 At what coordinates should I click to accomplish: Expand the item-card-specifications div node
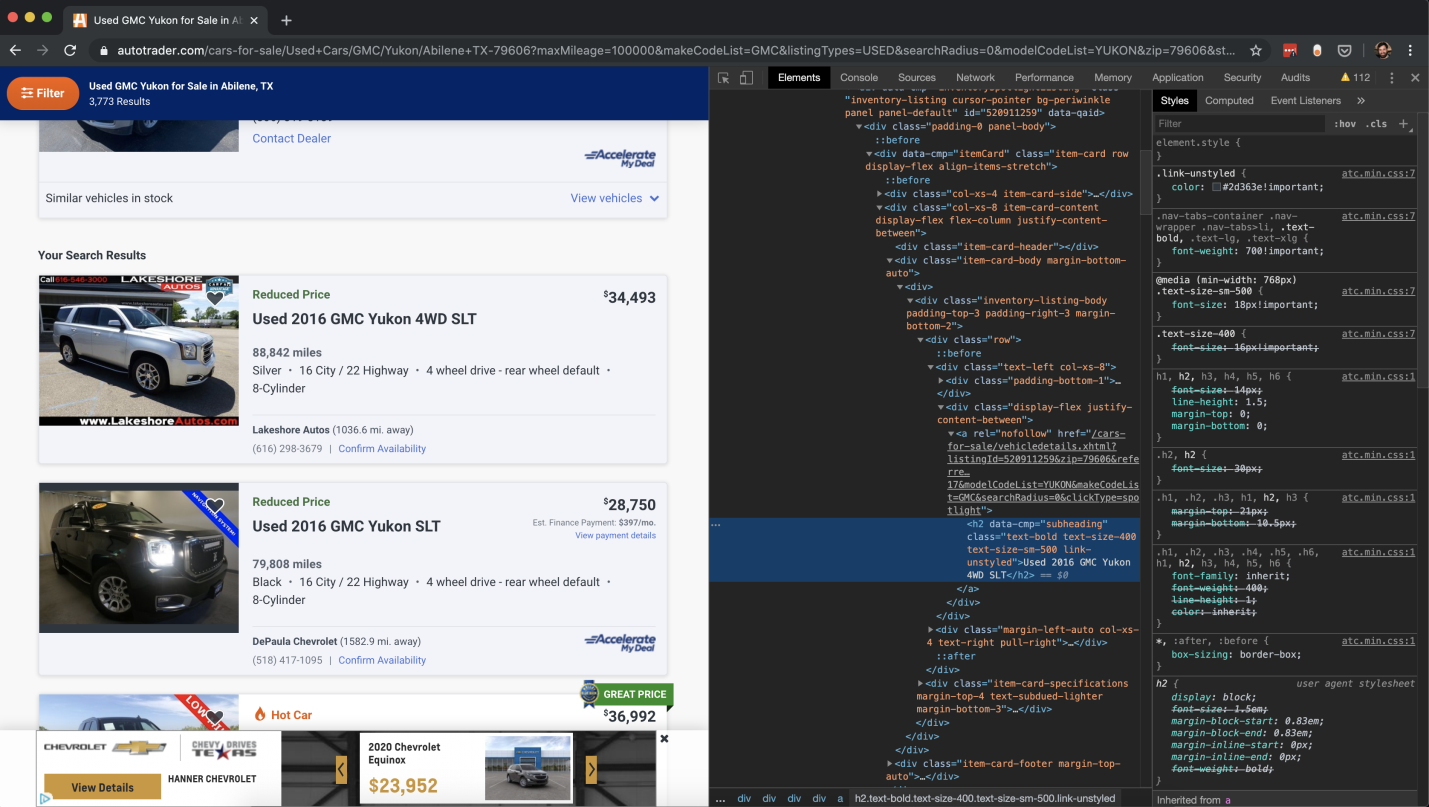tap(921, 684)
